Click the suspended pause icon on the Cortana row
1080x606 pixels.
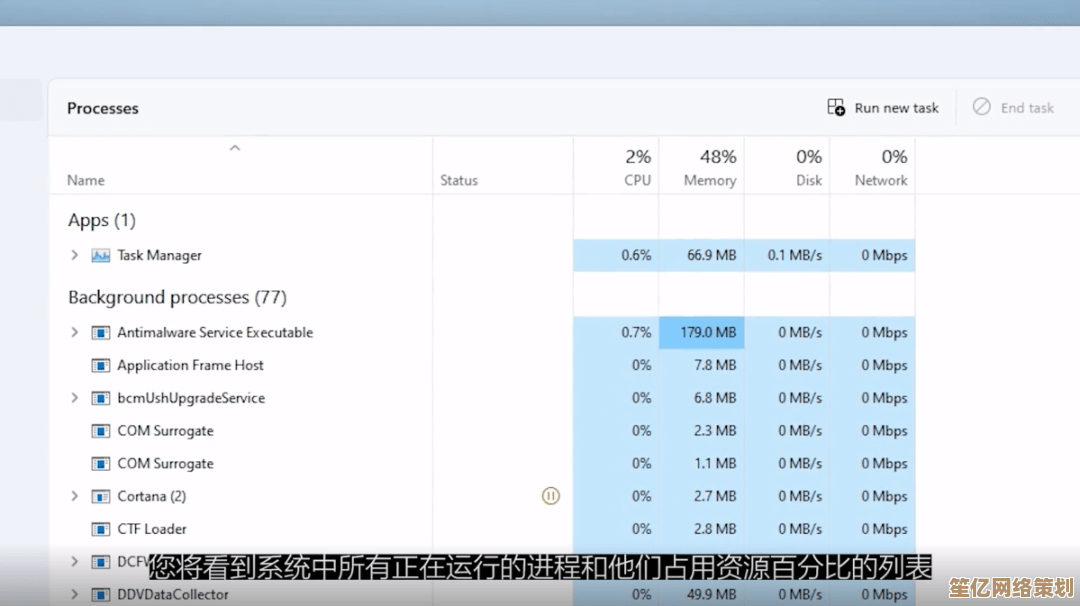[550, 496]
